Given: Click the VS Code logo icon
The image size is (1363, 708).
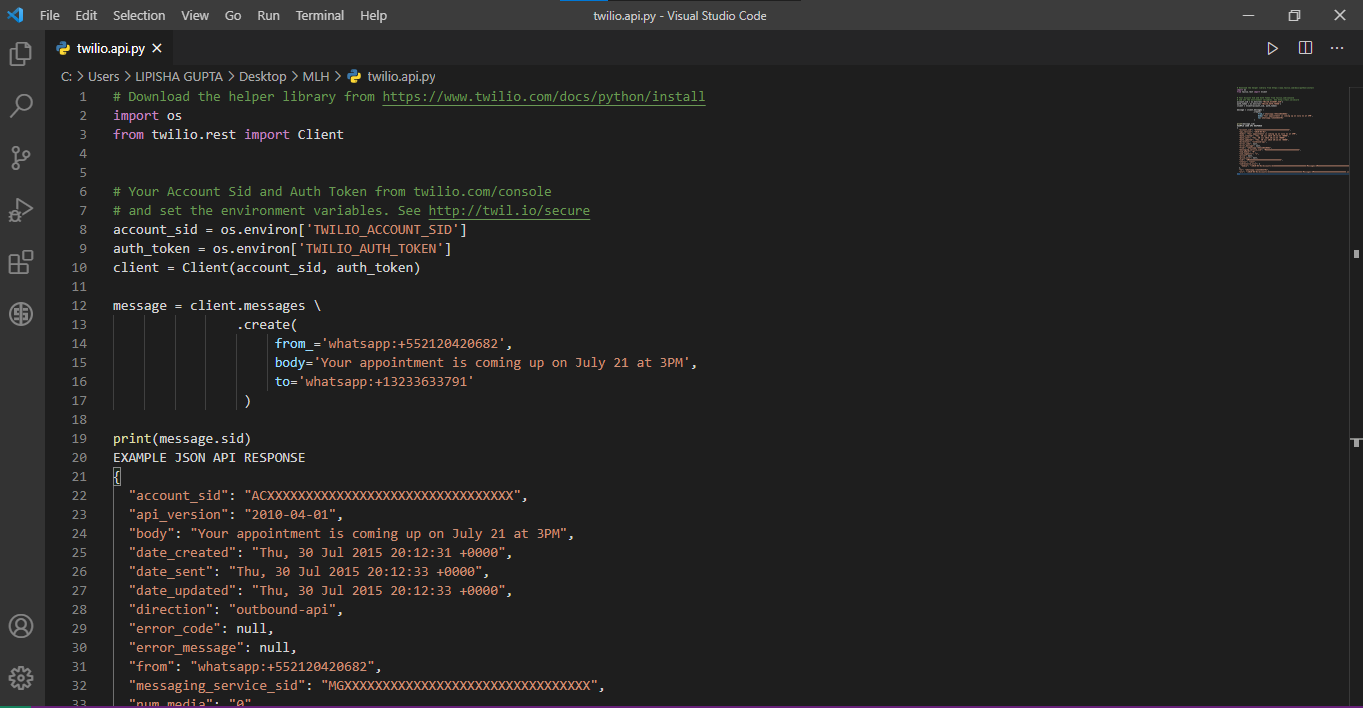Looking at the screenshot, I should (x=15, y=15).
